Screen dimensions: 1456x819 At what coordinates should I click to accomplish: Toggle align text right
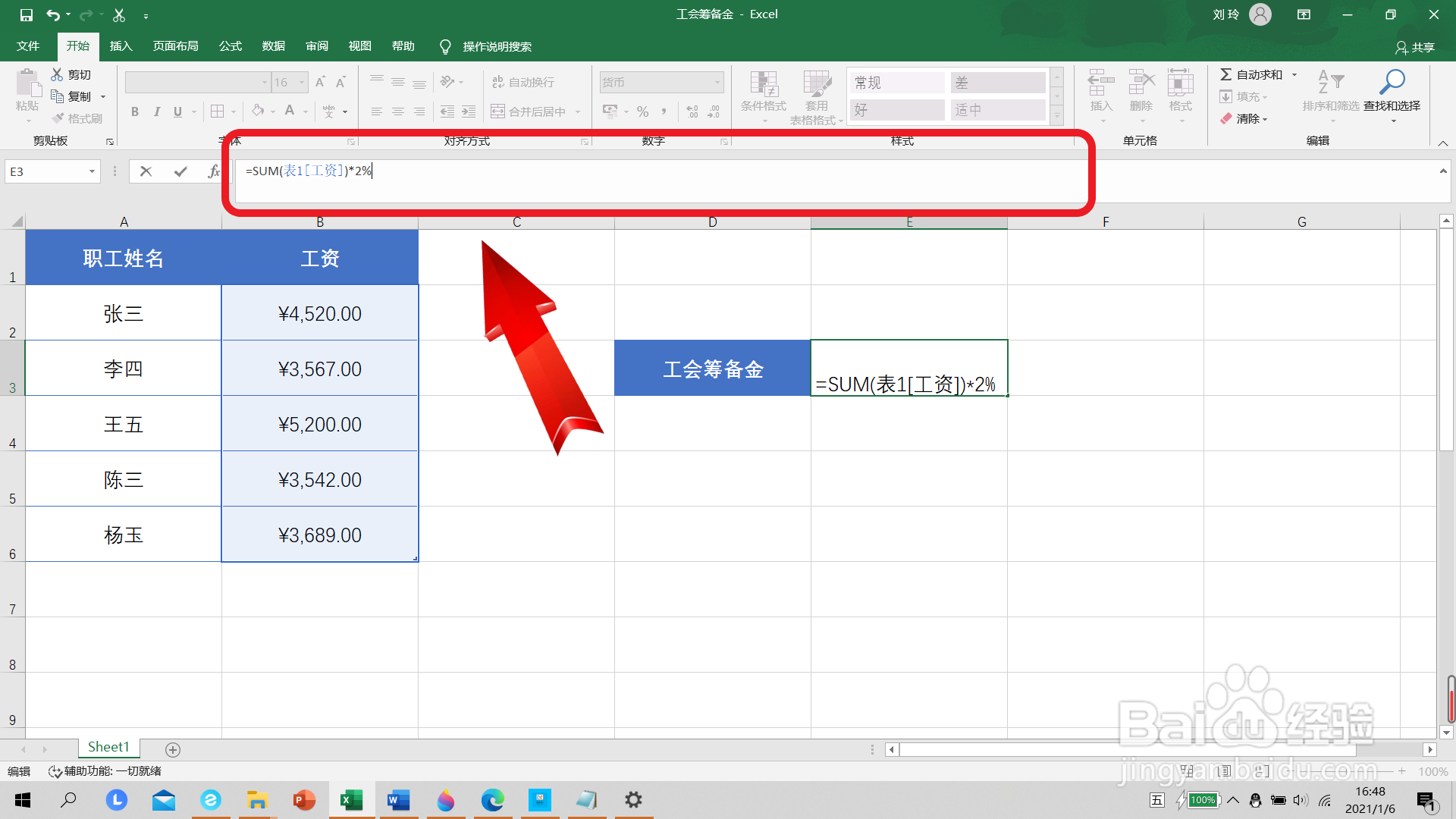(x=419, y=111)
